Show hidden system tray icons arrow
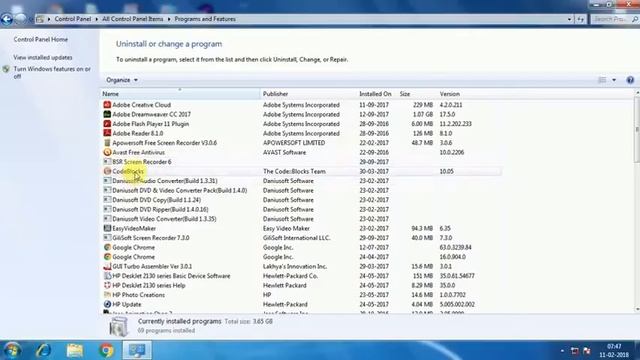Screen dimensions: 640x360 pos(562,351)
